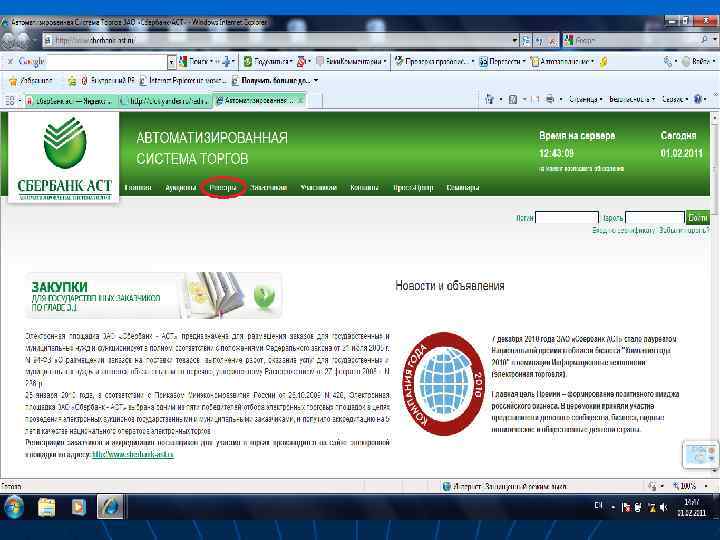Open the Страница dropdown menu
This screenshot has height=540, width=720.
[585, 99]
